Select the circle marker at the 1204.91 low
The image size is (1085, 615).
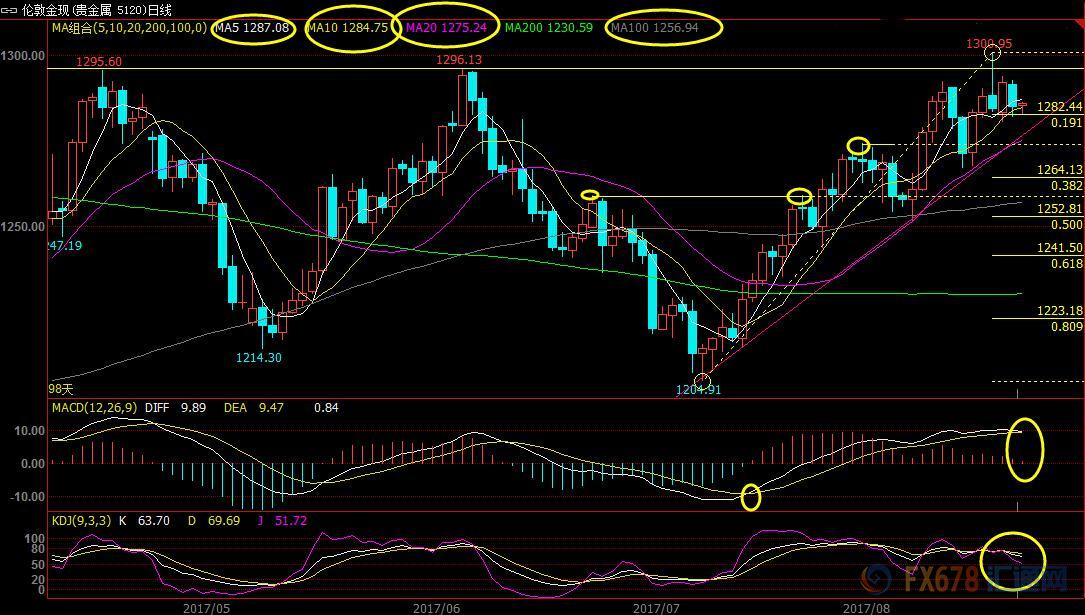[702, 380]
